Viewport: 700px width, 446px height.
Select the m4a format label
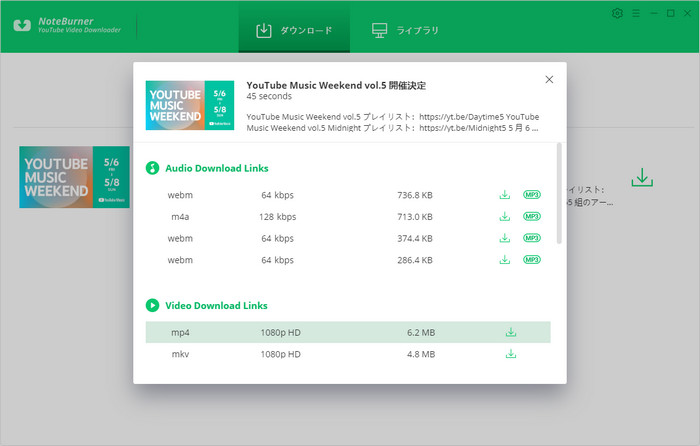click(180, 217)
